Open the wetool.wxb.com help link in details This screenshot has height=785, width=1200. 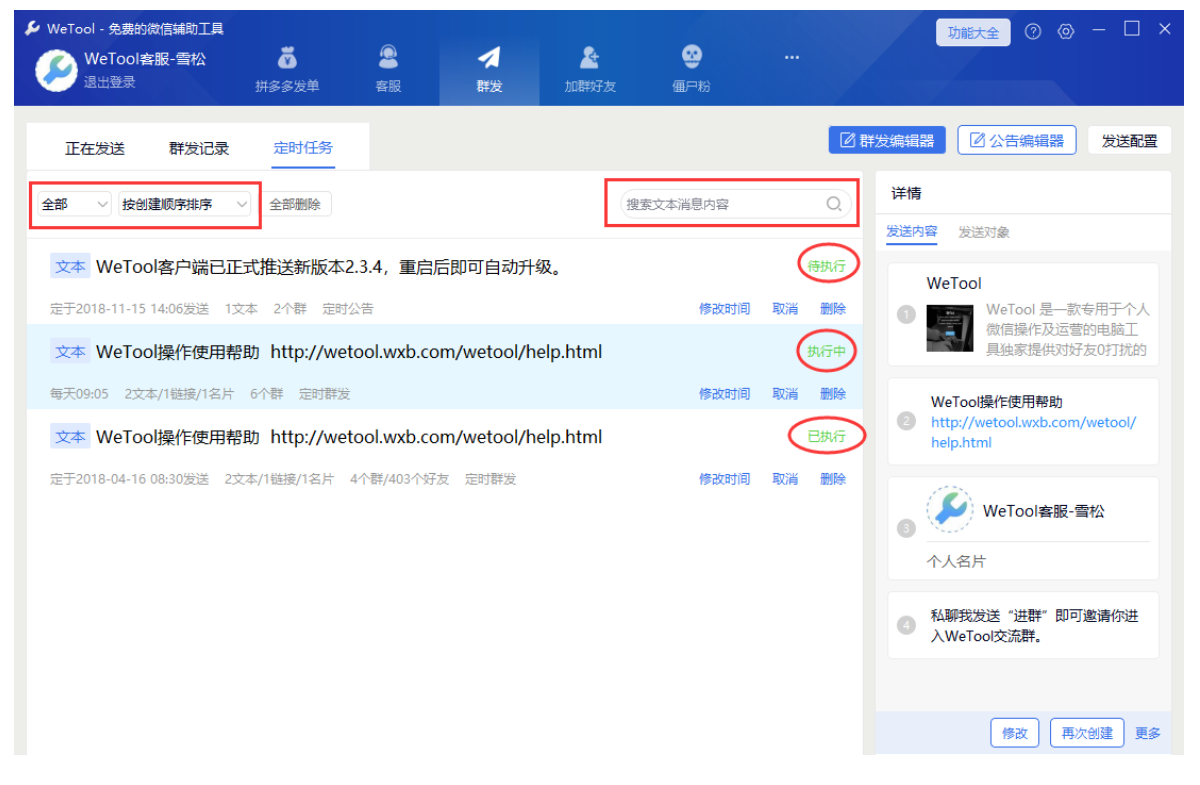pyautogui.click(x=1033, y=432)
